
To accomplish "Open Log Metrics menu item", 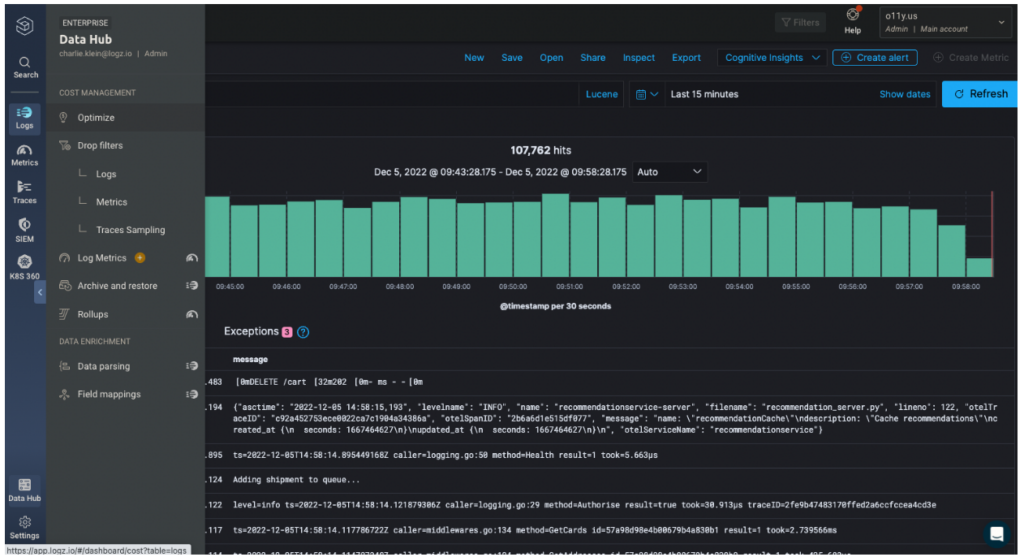I will [101, 258].
